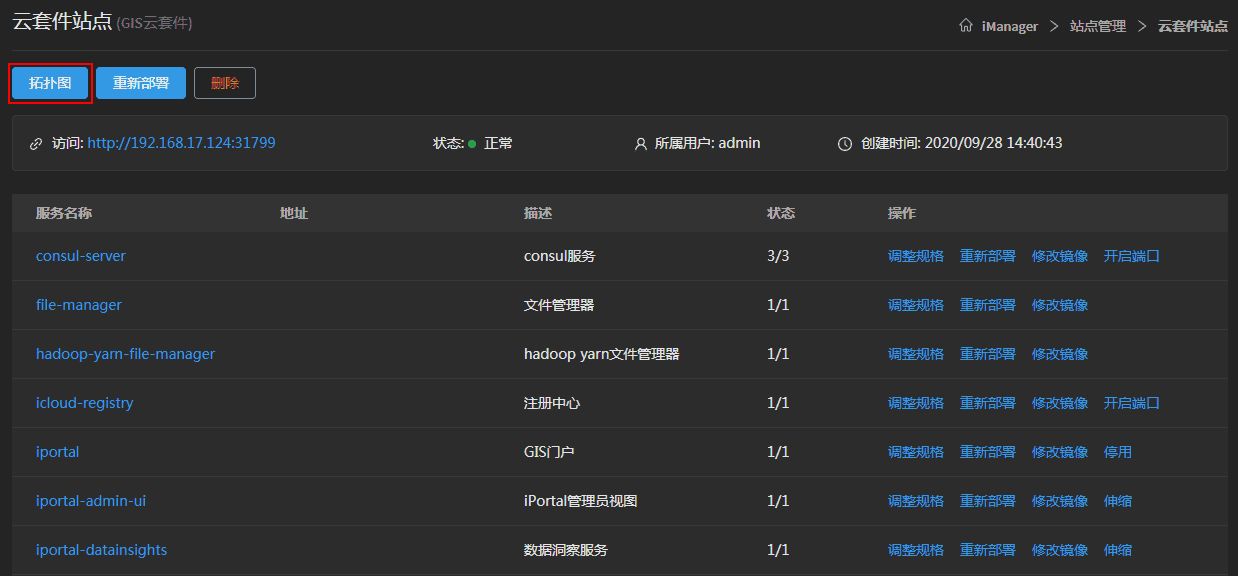This screenshot has width=1238, height=576.
Task: Click 开启端口 for icloud-registry
Action: pyautogui.click(x=1131, y=403)
